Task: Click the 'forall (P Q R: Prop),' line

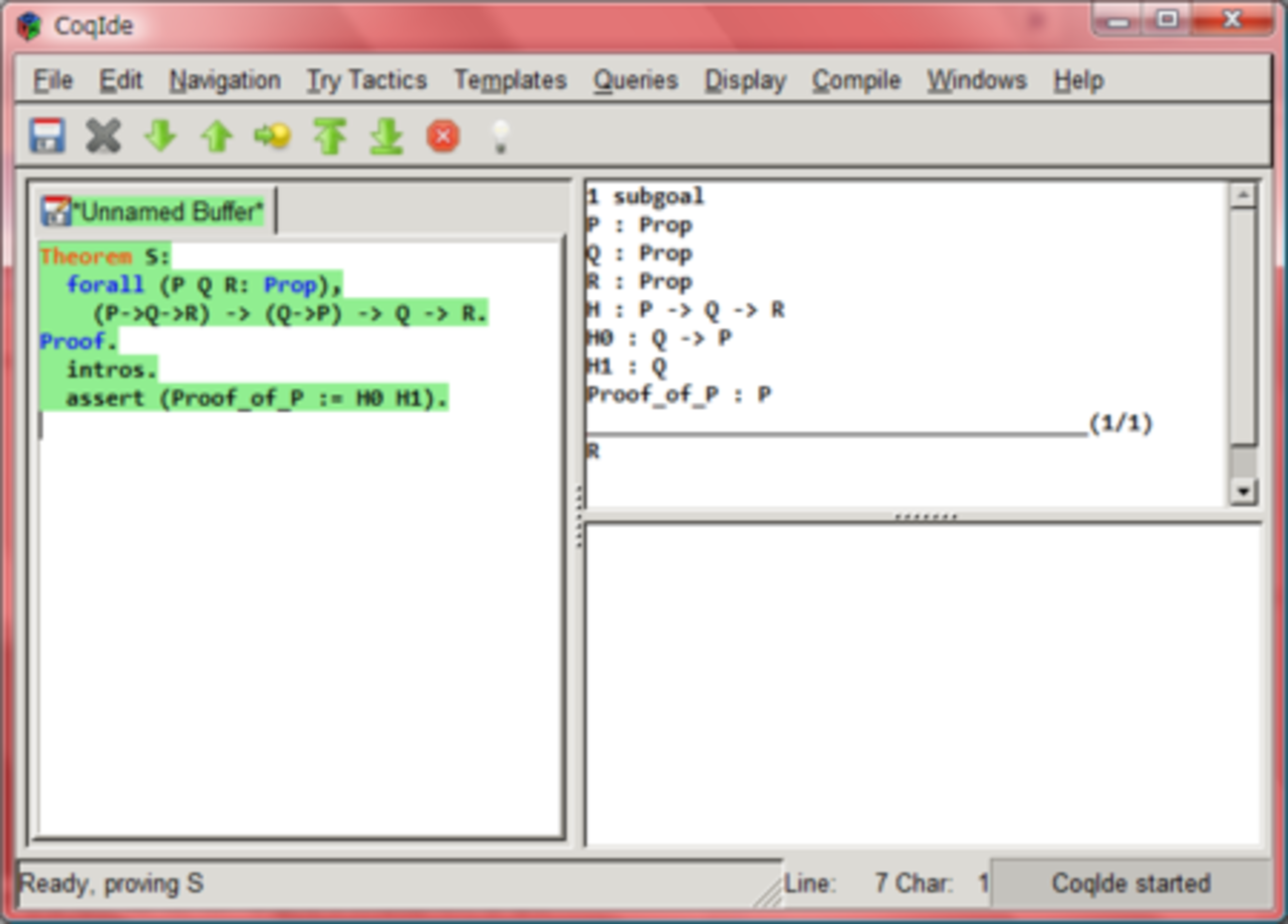Action: coord(204,285)
